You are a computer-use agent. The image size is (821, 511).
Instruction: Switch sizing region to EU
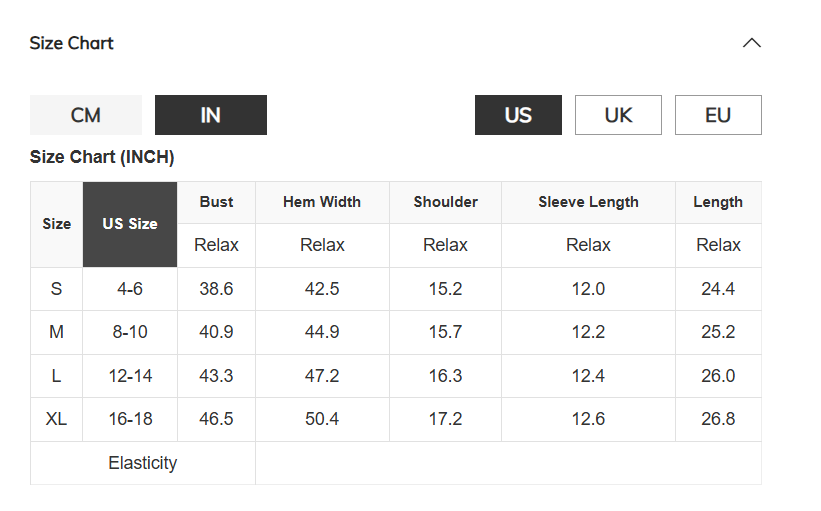718,115
